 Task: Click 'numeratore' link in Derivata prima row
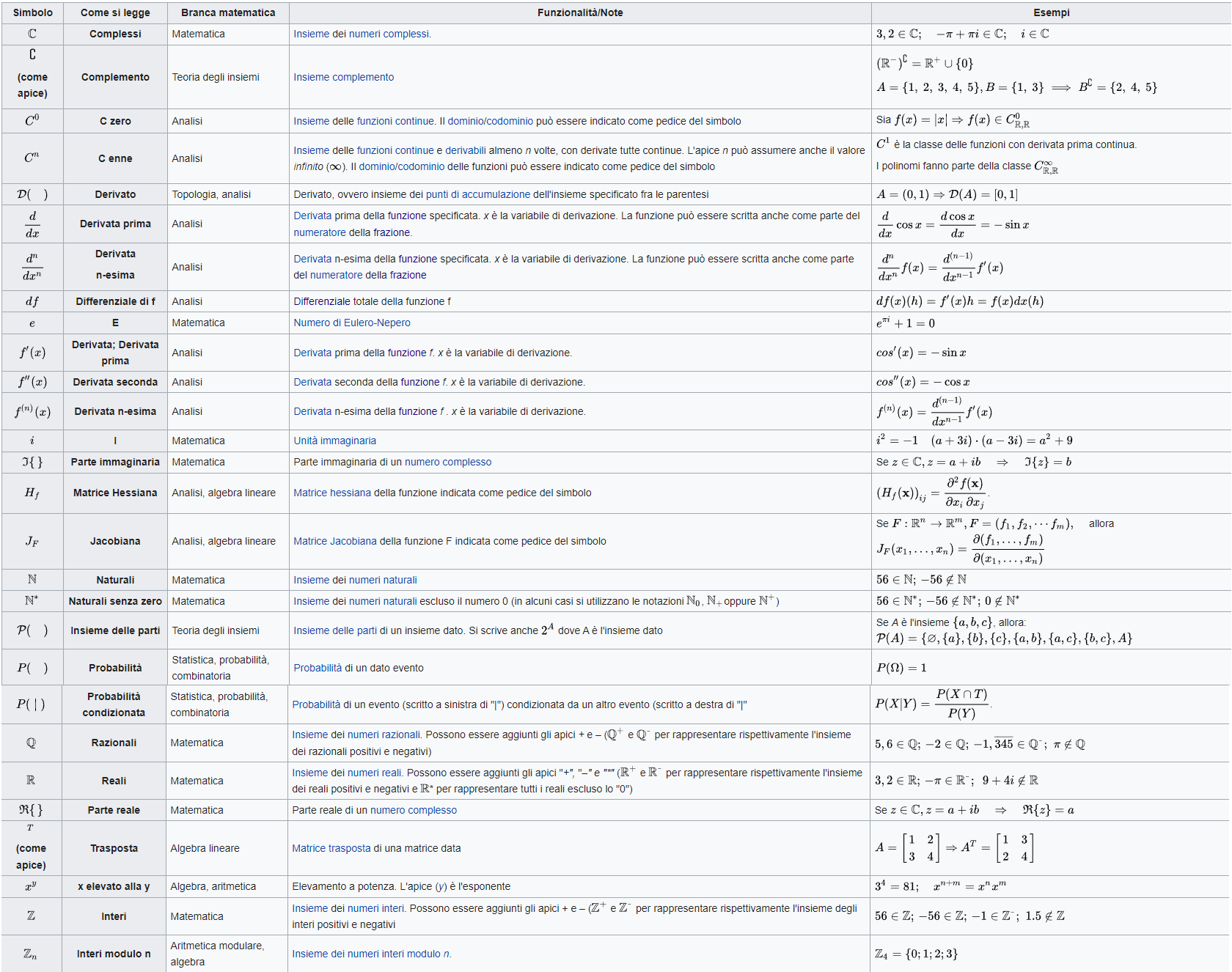tap(320, 232)
